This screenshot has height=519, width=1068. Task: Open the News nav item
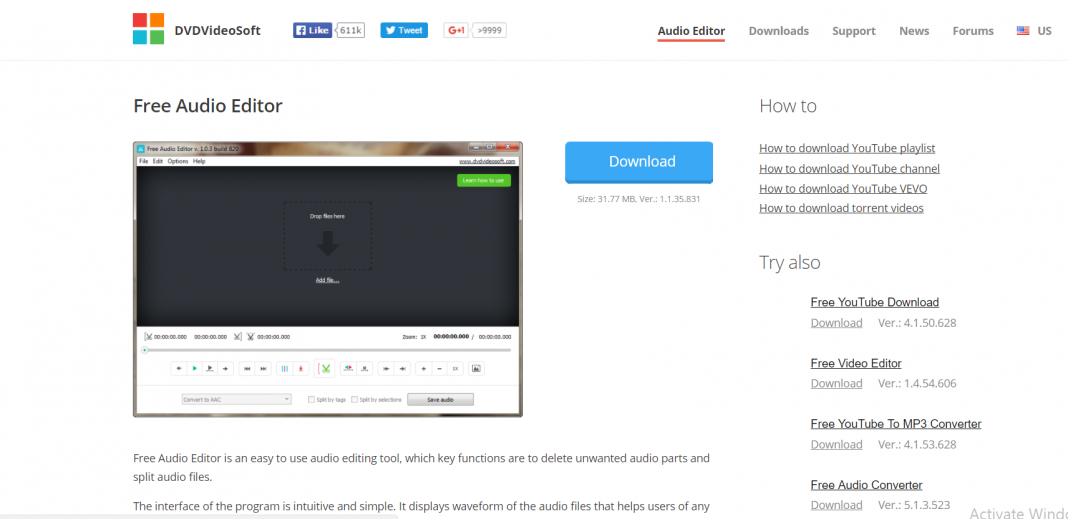(x=914, y=31)
